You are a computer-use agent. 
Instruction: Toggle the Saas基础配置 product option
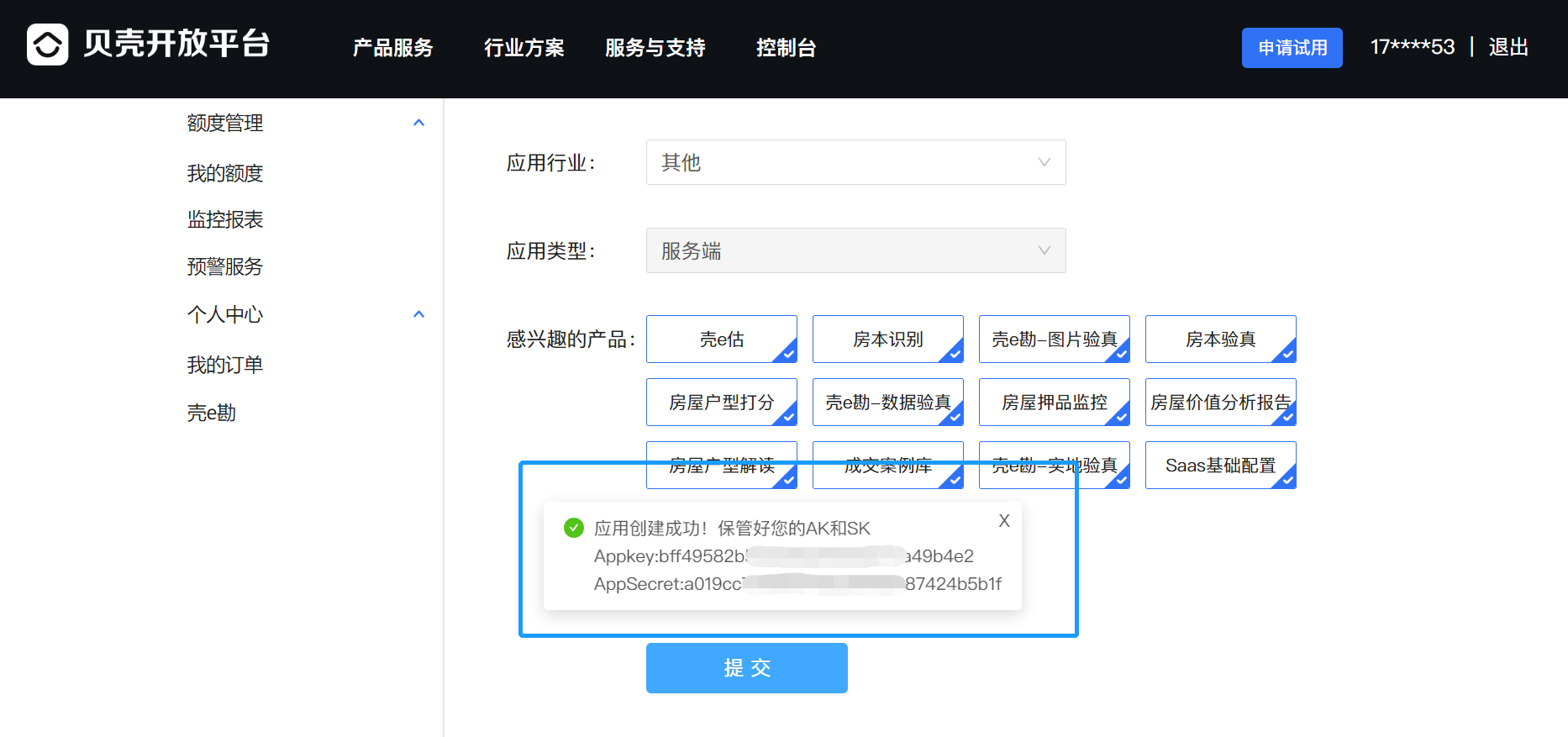[x=1221, y=466]
